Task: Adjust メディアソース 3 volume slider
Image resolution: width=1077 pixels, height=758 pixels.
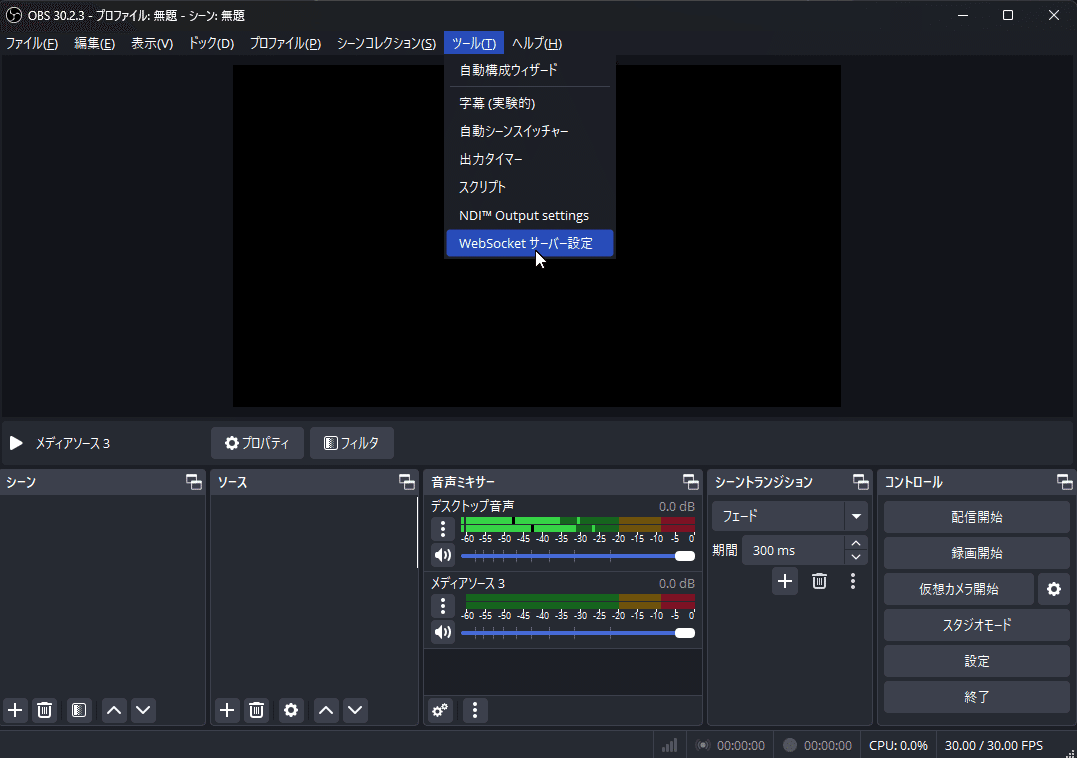Action: [578, 632]
